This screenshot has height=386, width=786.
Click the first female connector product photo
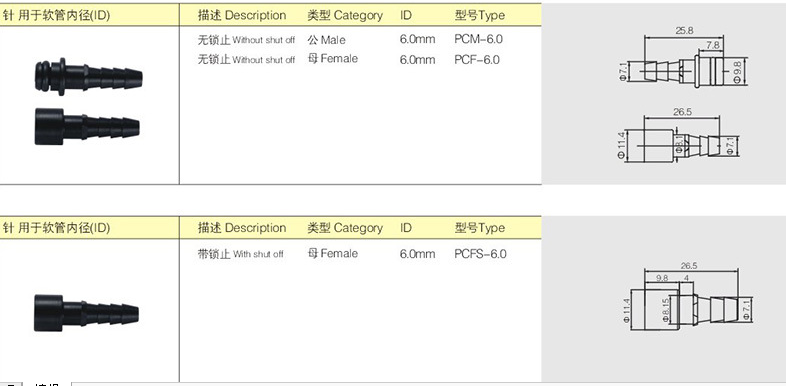point(87,127)
